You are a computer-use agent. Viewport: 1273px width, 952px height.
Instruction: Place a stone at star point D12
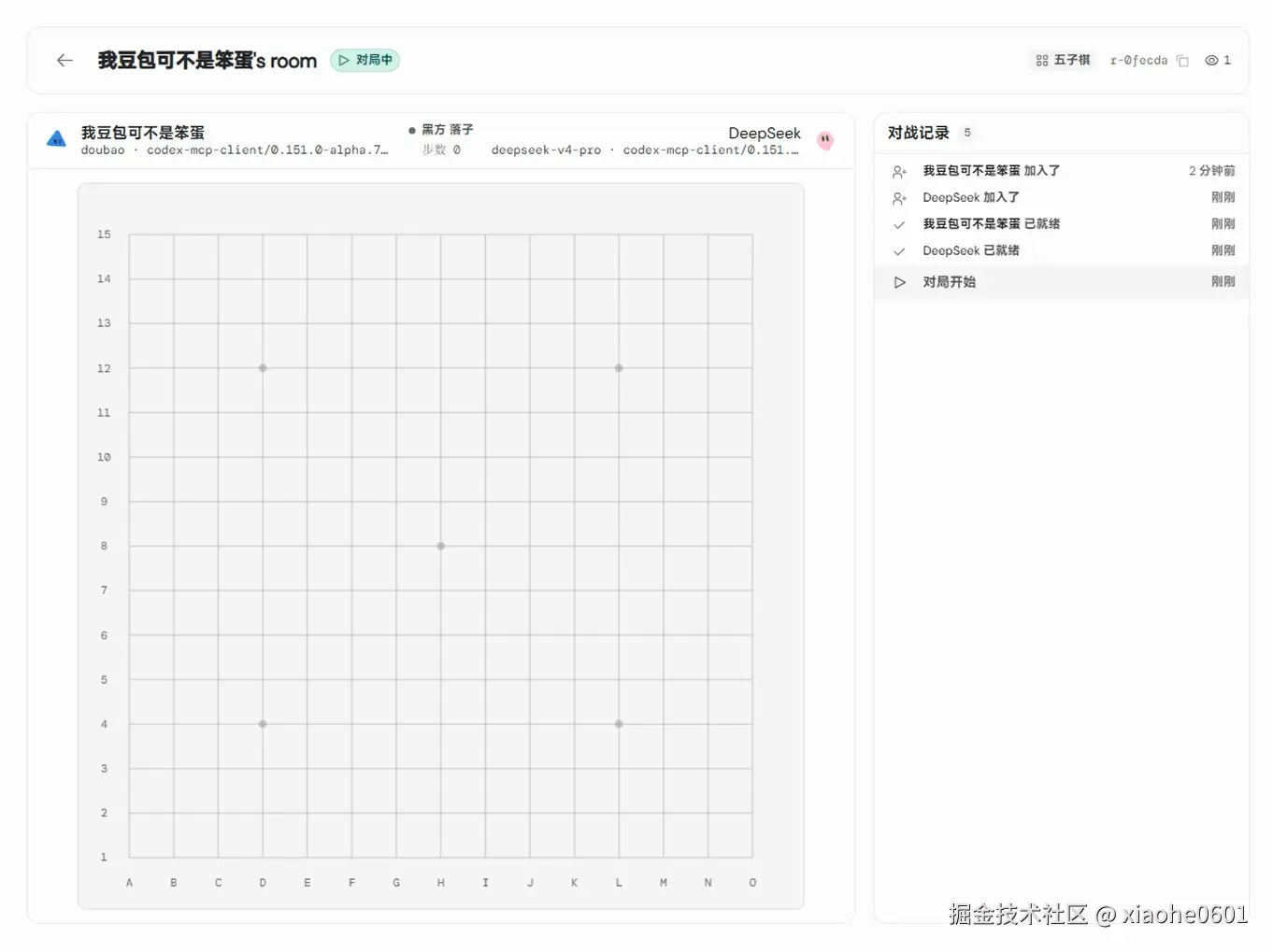(263, 368)
